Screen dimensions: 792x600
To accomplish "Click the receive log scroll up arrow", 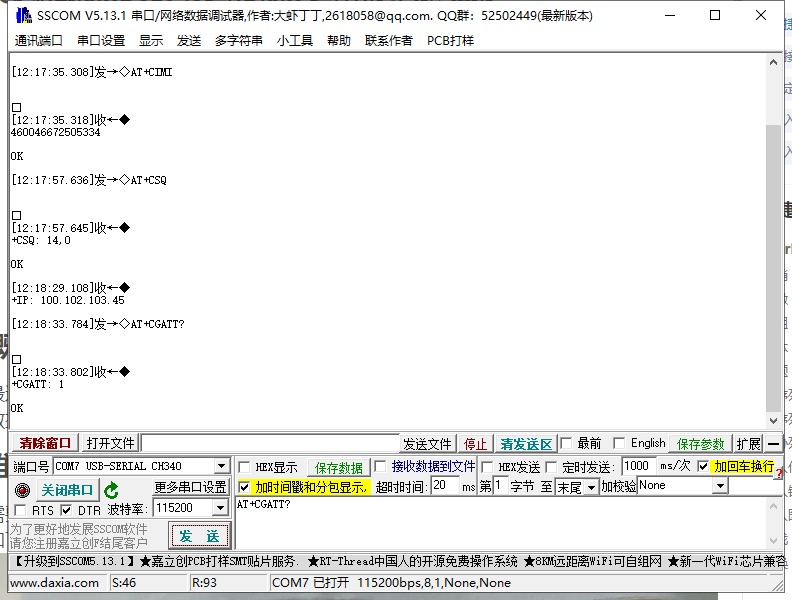I will click(x=773, y=62).
